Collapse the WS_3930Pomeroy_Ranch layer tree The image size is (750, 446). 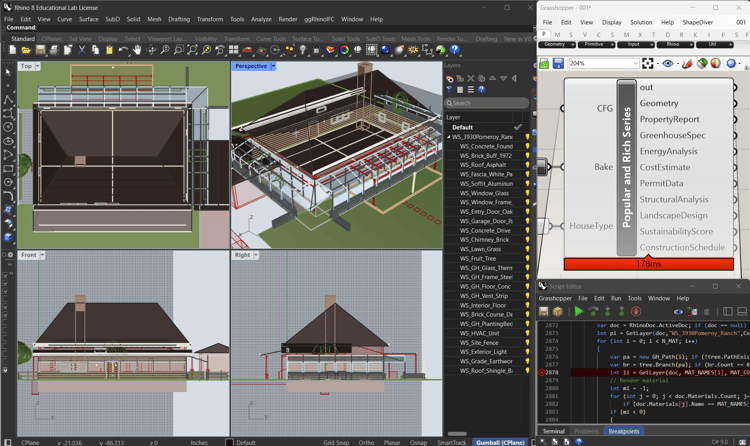[x=449, y=137]
